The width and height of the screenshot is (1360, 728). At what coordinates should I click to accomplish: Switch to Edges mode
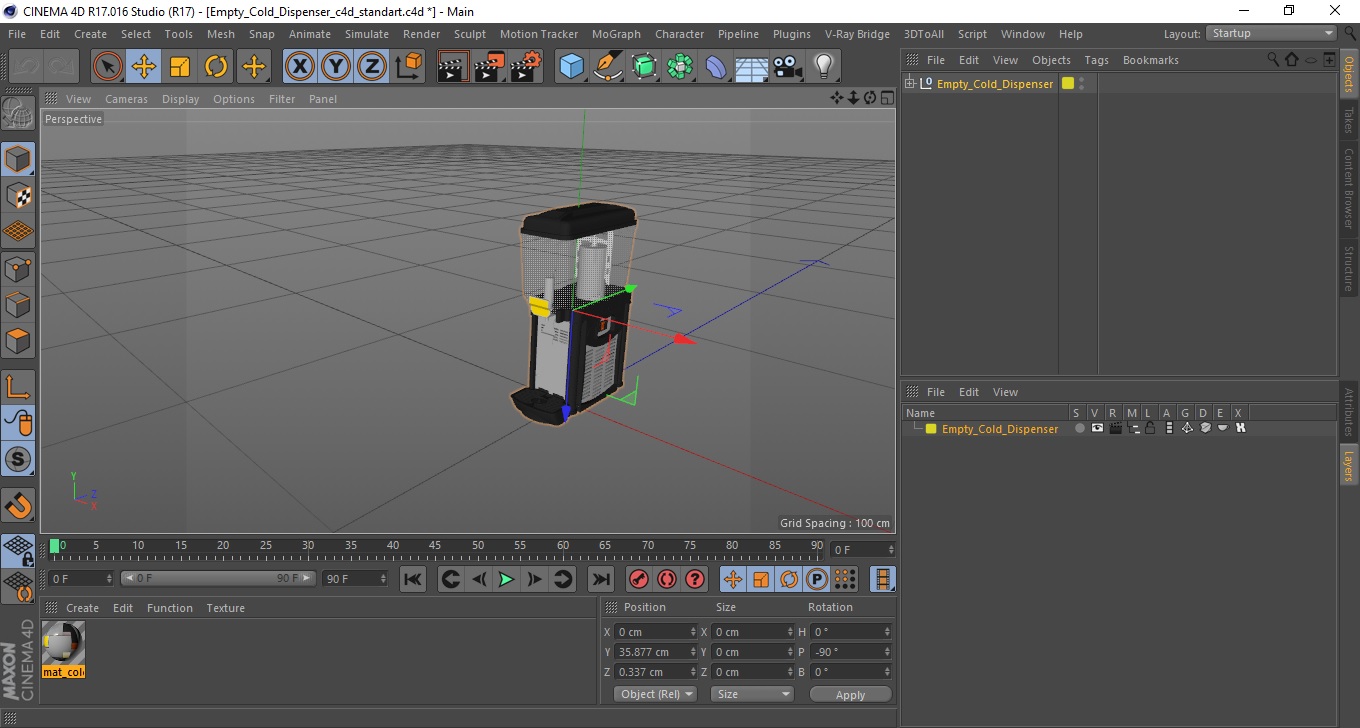pos(18,304)
